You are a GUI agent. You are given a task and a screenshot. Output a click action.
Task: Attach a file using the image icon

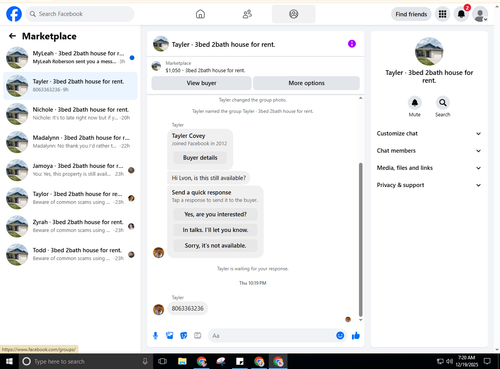coord(170,336)
